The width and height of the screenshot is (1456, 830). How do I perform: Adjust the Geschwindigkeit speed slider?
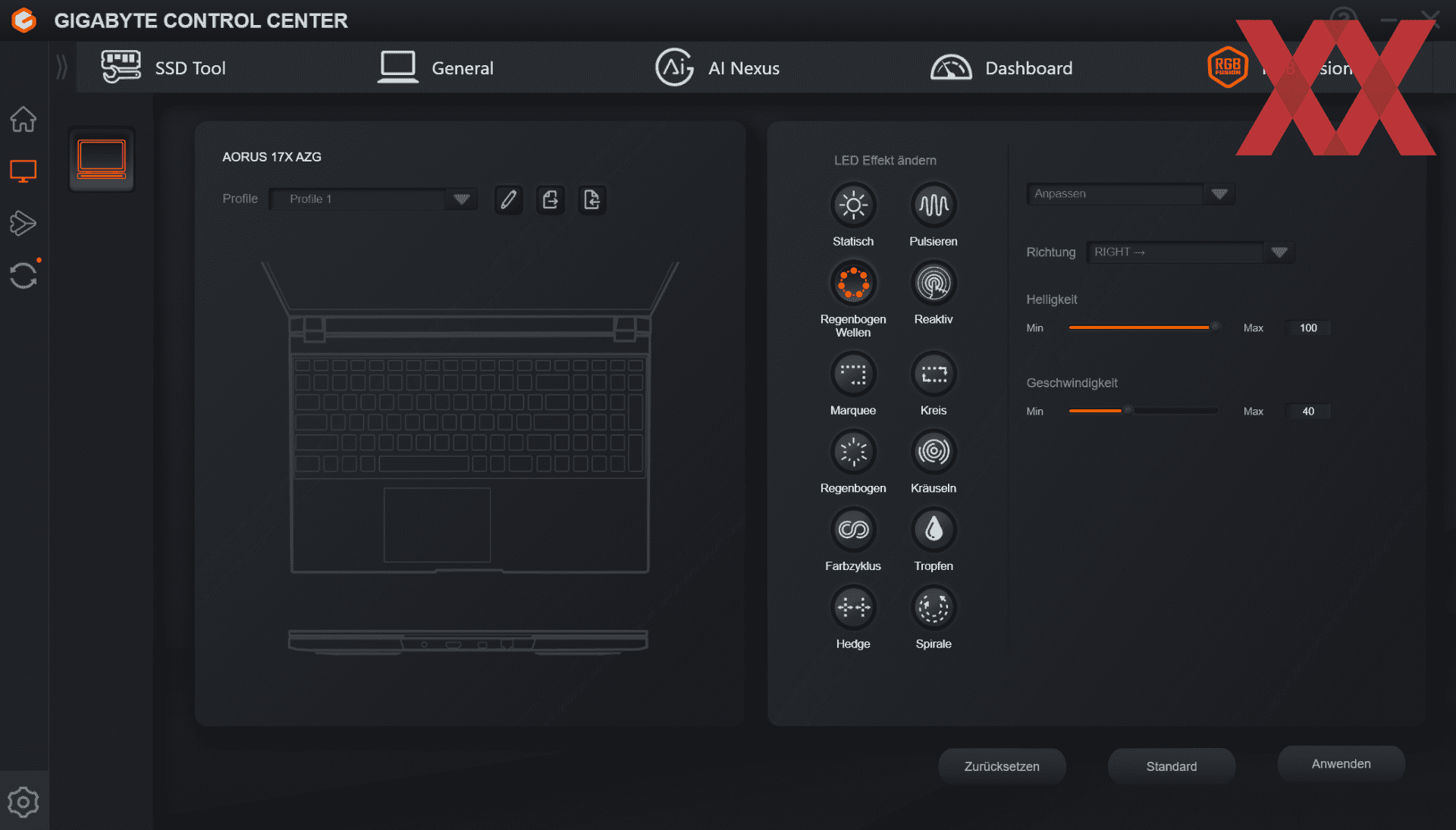coord(1144,411)
